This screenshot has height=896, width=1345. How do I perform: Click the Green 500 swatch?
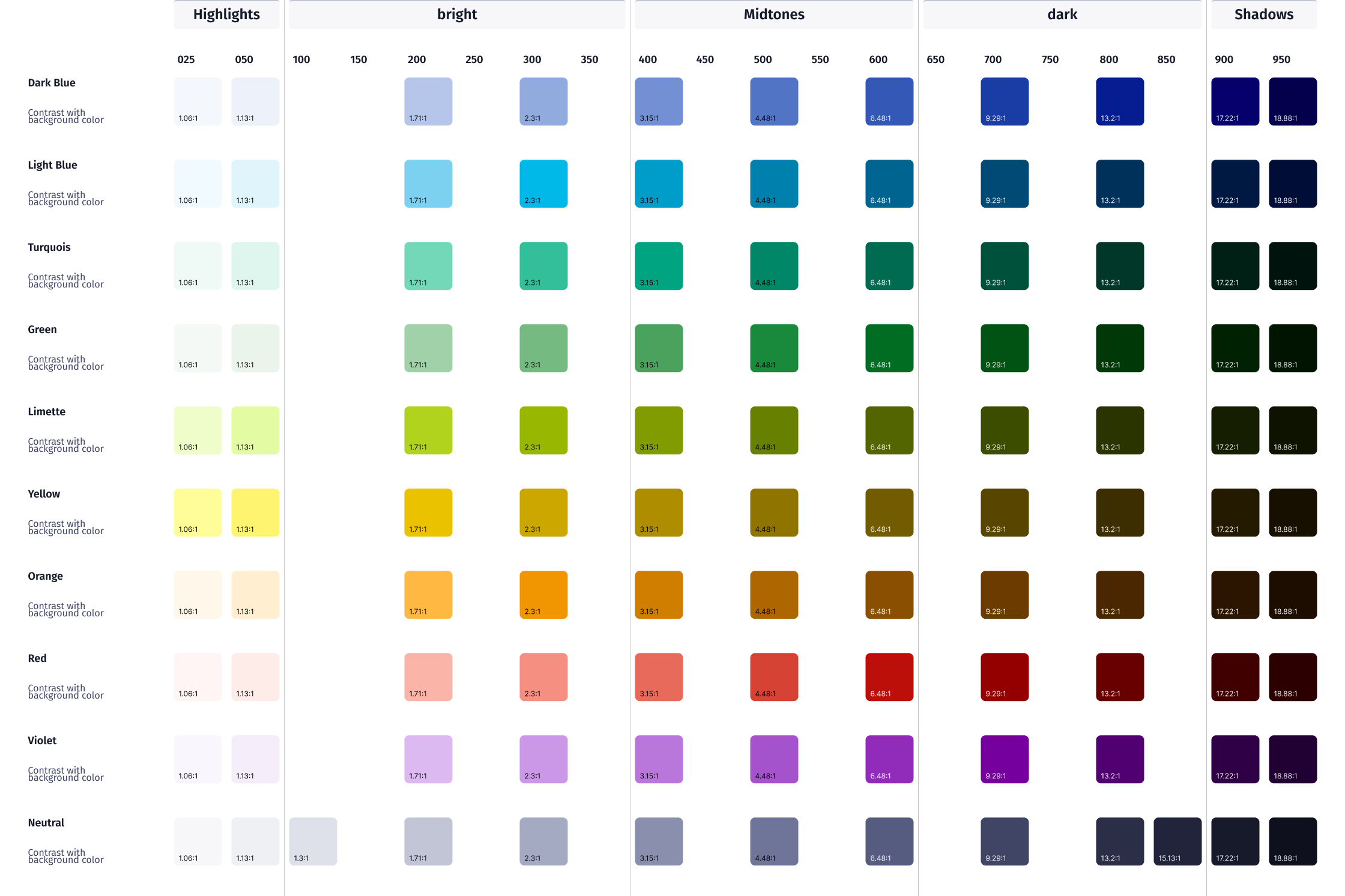(773, 348)
